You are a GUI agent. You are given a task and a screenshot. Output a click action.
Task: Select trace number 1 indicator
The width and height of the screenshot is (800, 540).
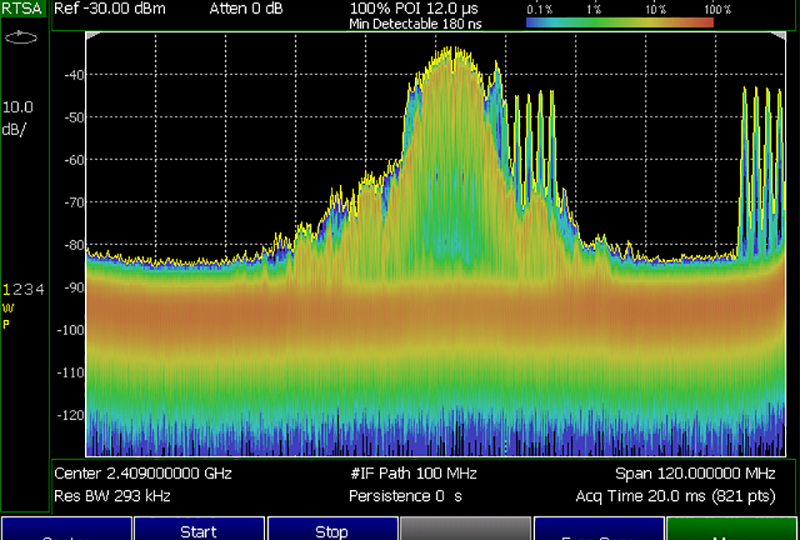(x=6, y=289)
